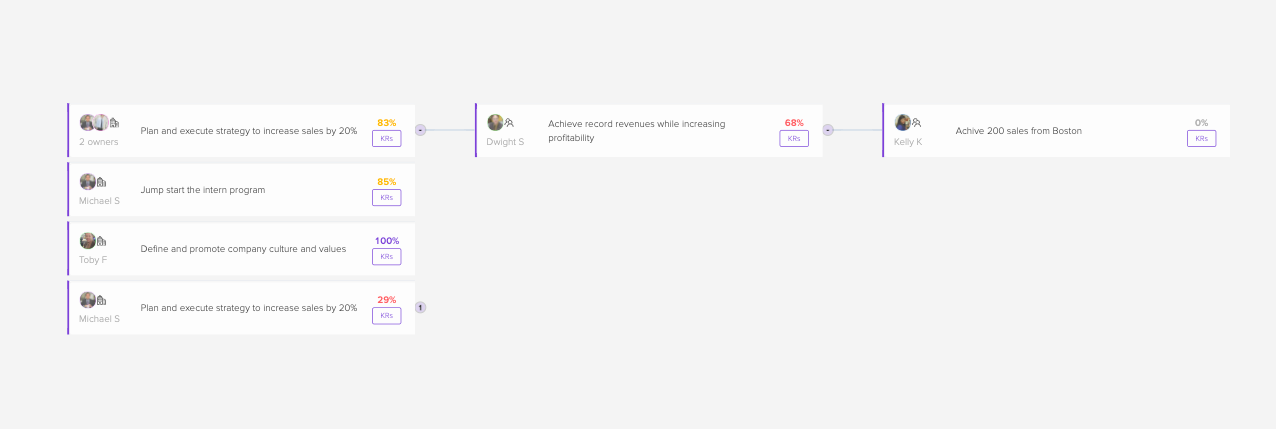1276x429 pixels.
Task: Click the company building icon on Jump start intern program
Action: pos(101,182)
